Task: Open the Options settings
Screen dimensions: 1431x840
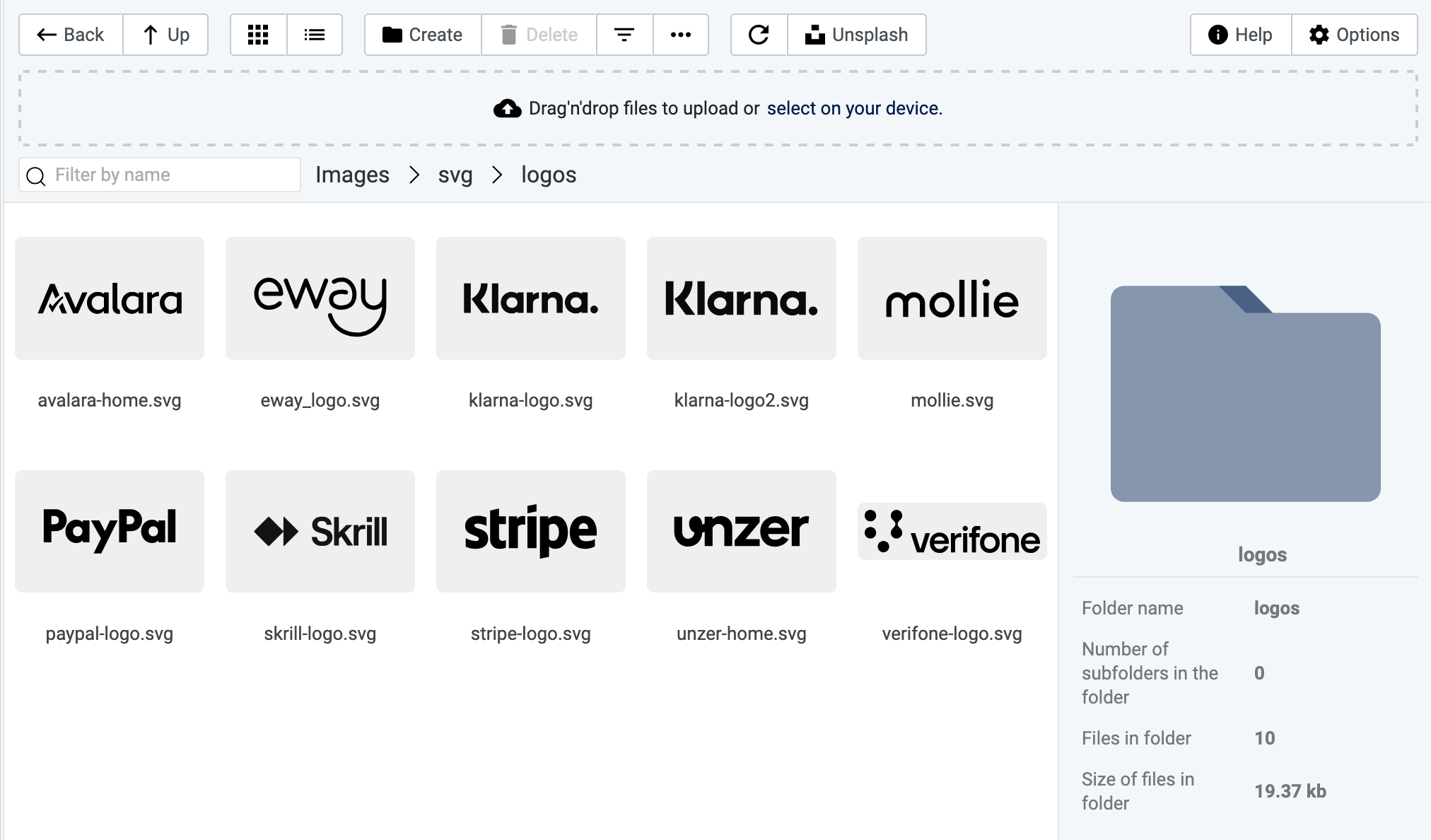Action: click(x=1355, y=34)
